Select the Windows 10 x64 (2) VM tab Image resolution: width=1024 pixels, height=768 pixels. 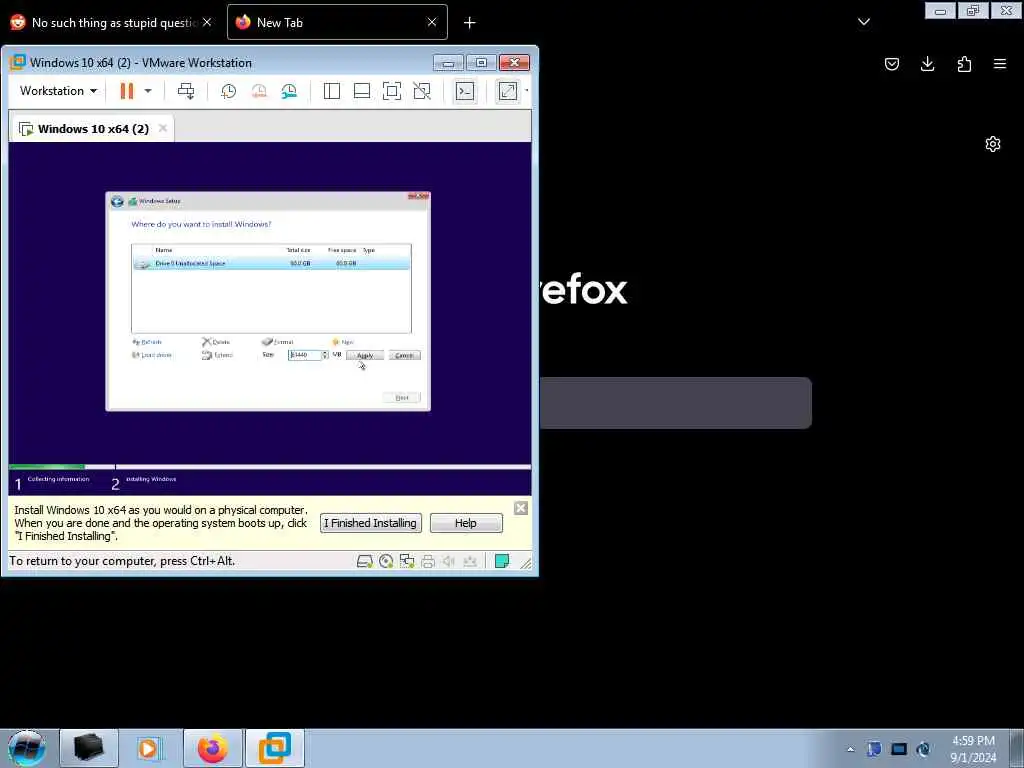(93, 129)
